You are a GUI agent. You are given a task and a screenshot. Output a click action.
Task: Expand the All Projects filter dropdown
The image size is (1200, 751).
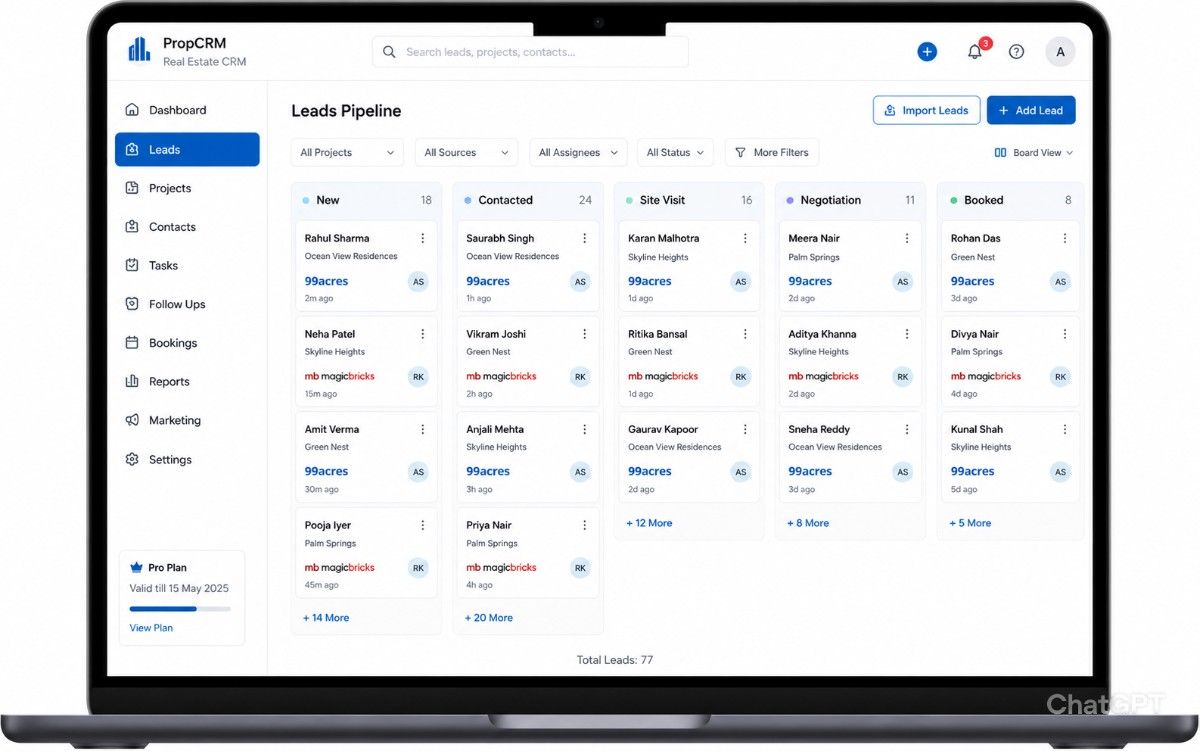pos(347,153)
